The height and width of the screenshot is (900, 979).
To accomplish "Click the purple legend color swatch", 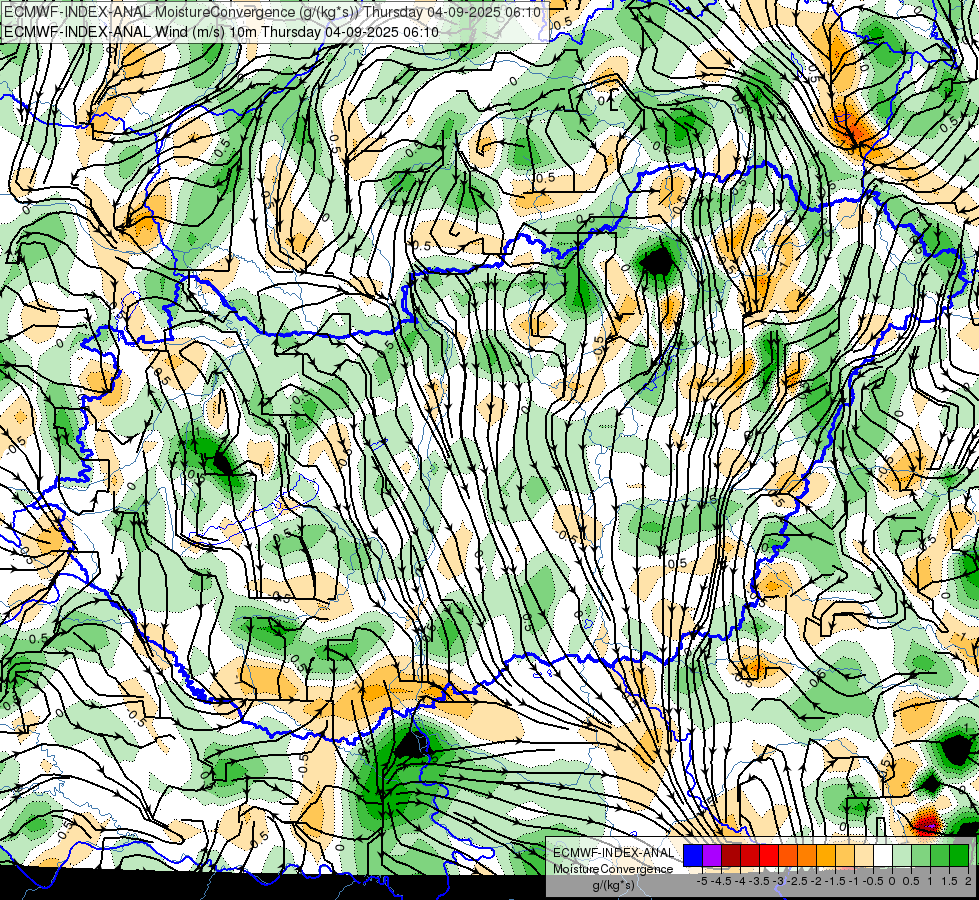I will tap(712, 855).
